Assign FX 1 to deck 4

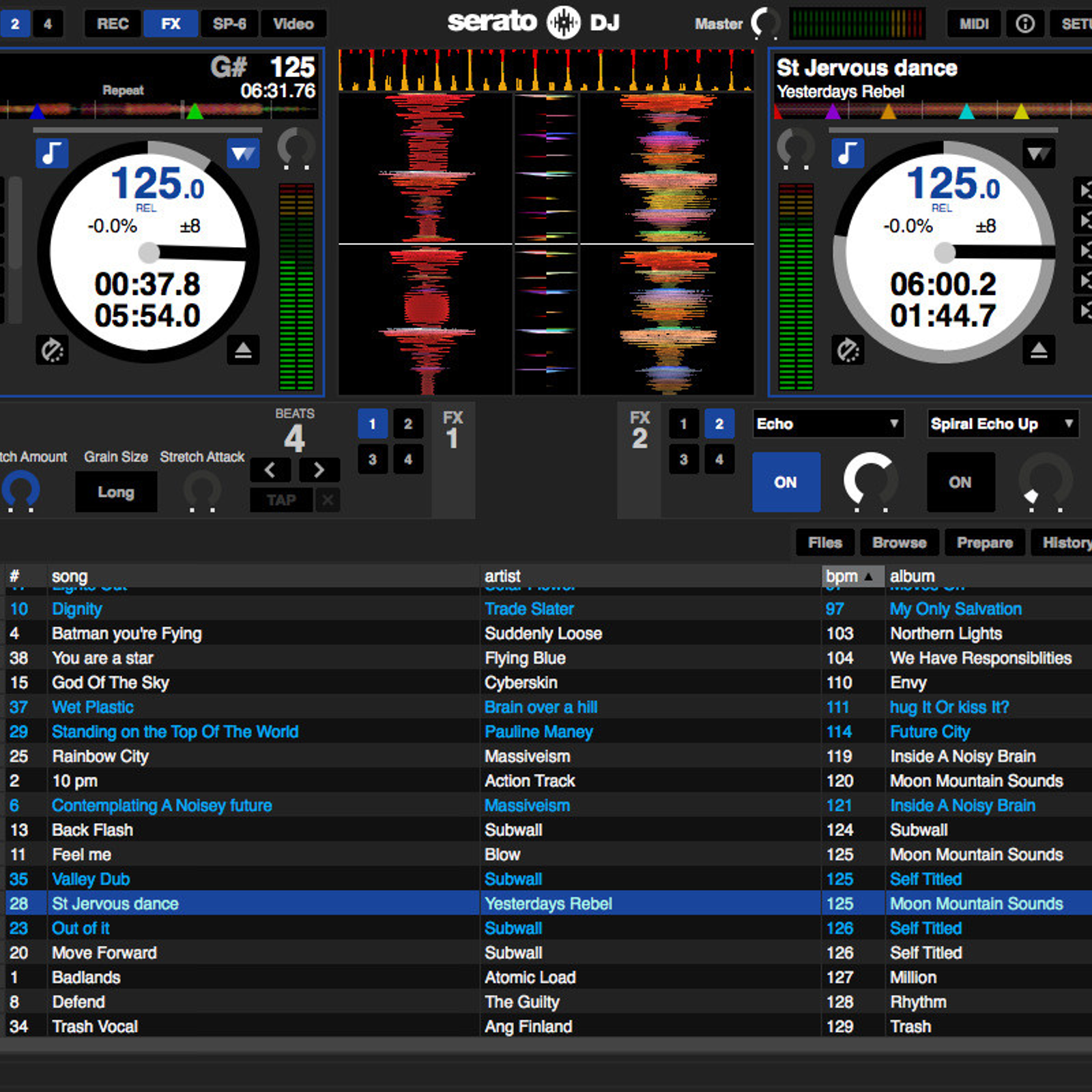(408, 459)
